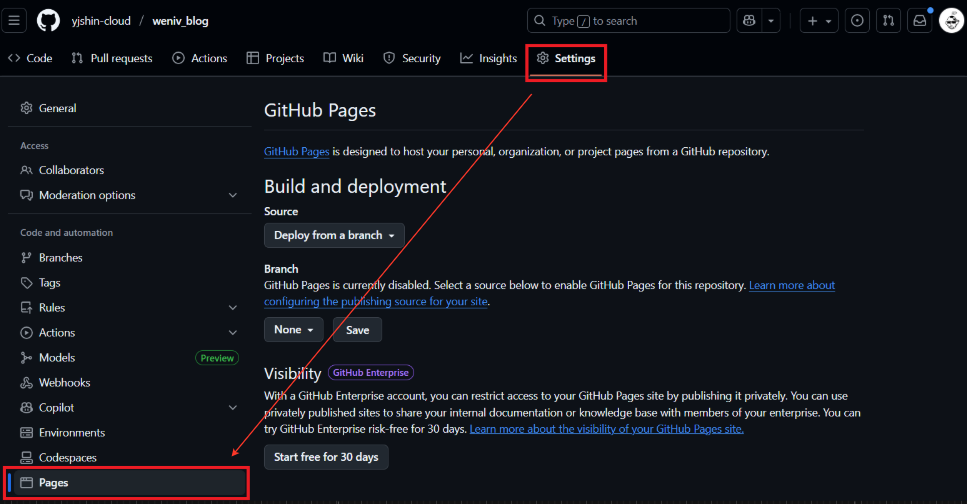Open the hamburger navigation menu
The height and width of the screenshot is (504, 967).
click(14, 21)
